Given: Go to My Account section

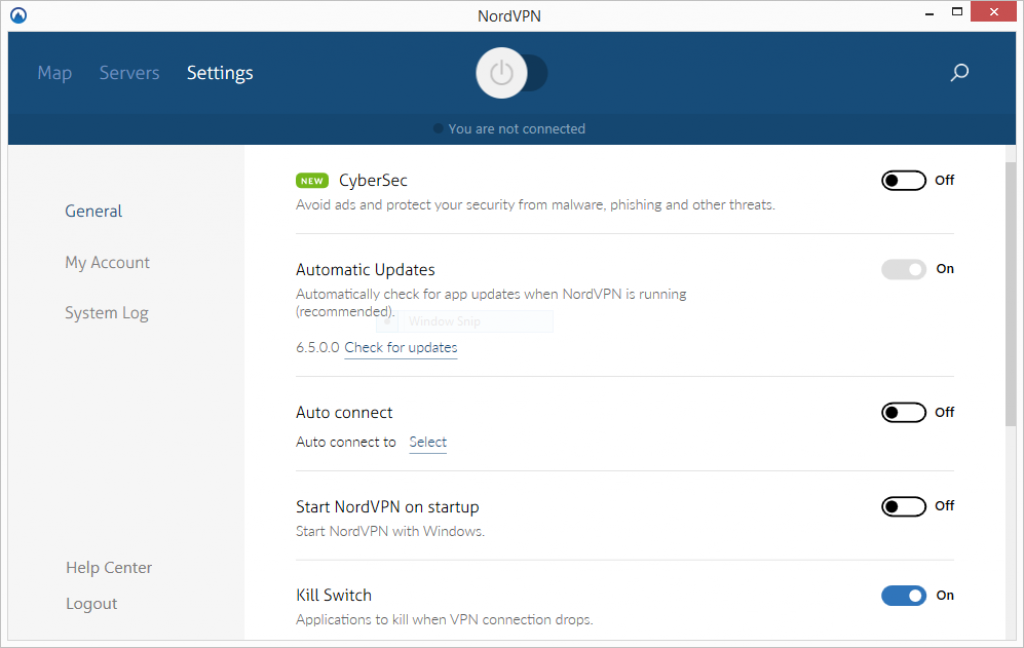Looking at the screenshot, I should pyautogui.click(x=107, y=263).
